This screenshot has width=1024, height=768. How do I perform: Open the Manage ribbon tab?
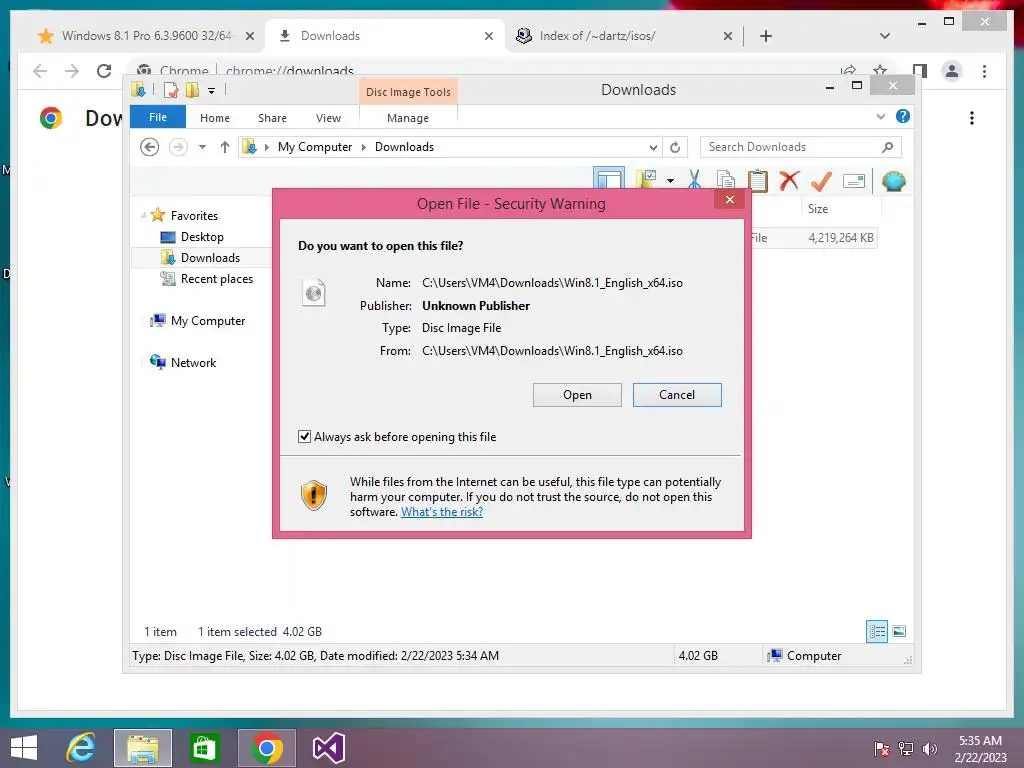tap(408, 118)
